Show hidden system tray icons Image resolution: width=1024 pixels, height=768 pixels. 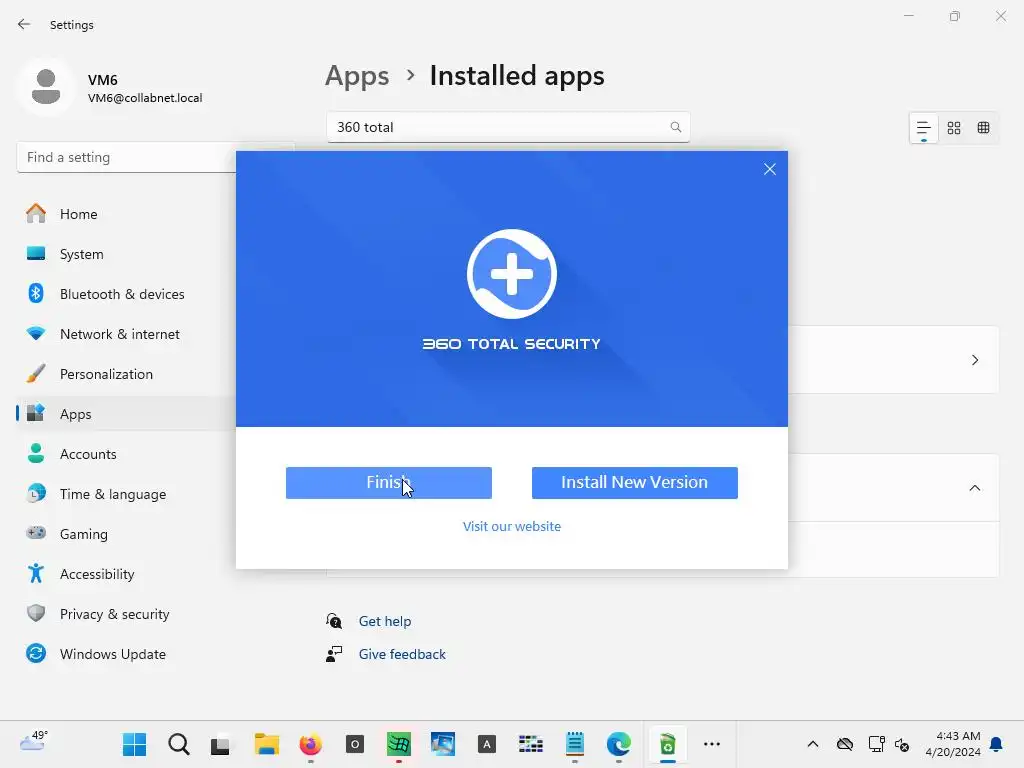pos(813,744)
